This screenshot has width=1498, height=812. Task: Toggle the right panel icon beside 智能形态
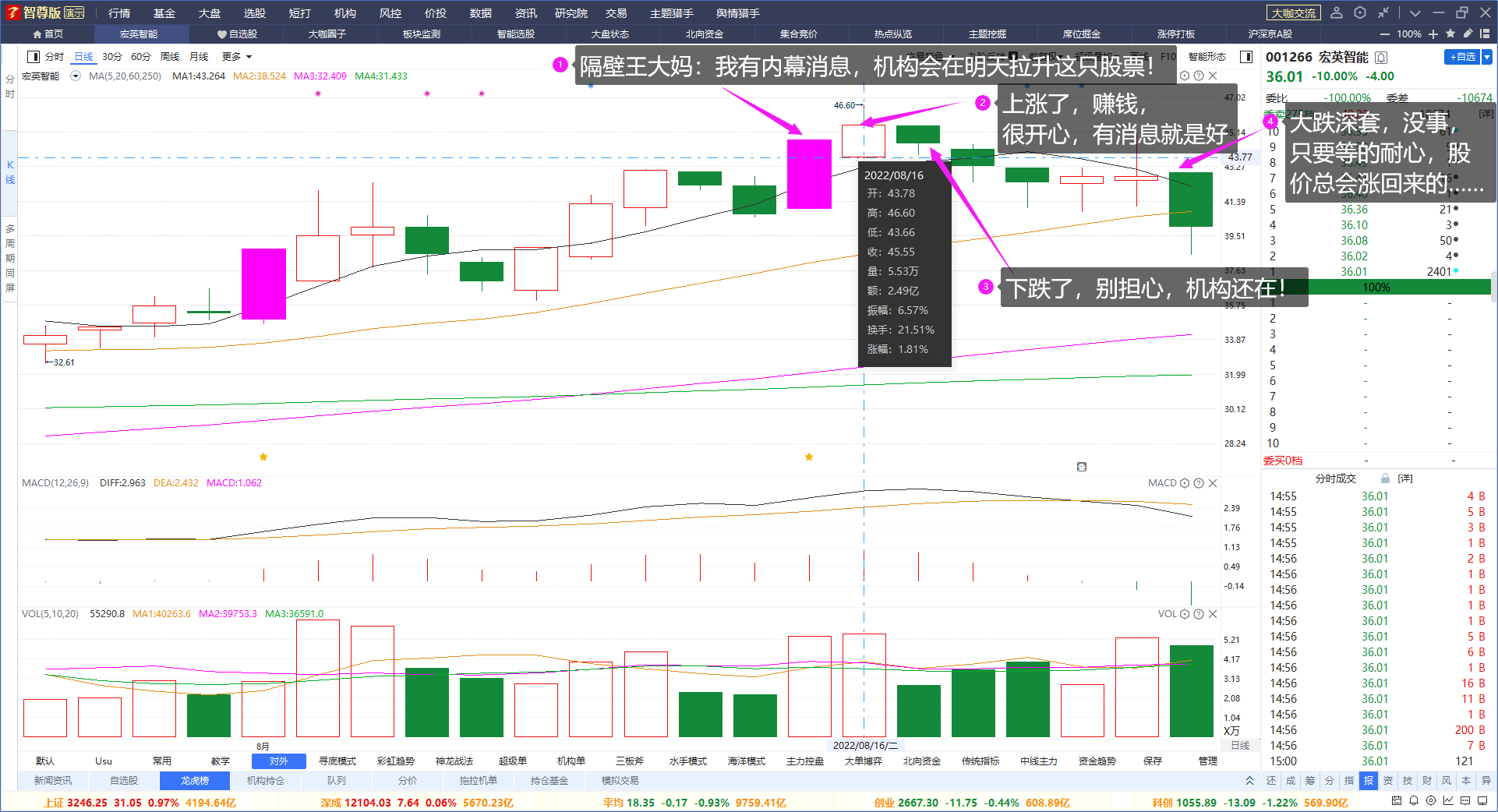1246,57
